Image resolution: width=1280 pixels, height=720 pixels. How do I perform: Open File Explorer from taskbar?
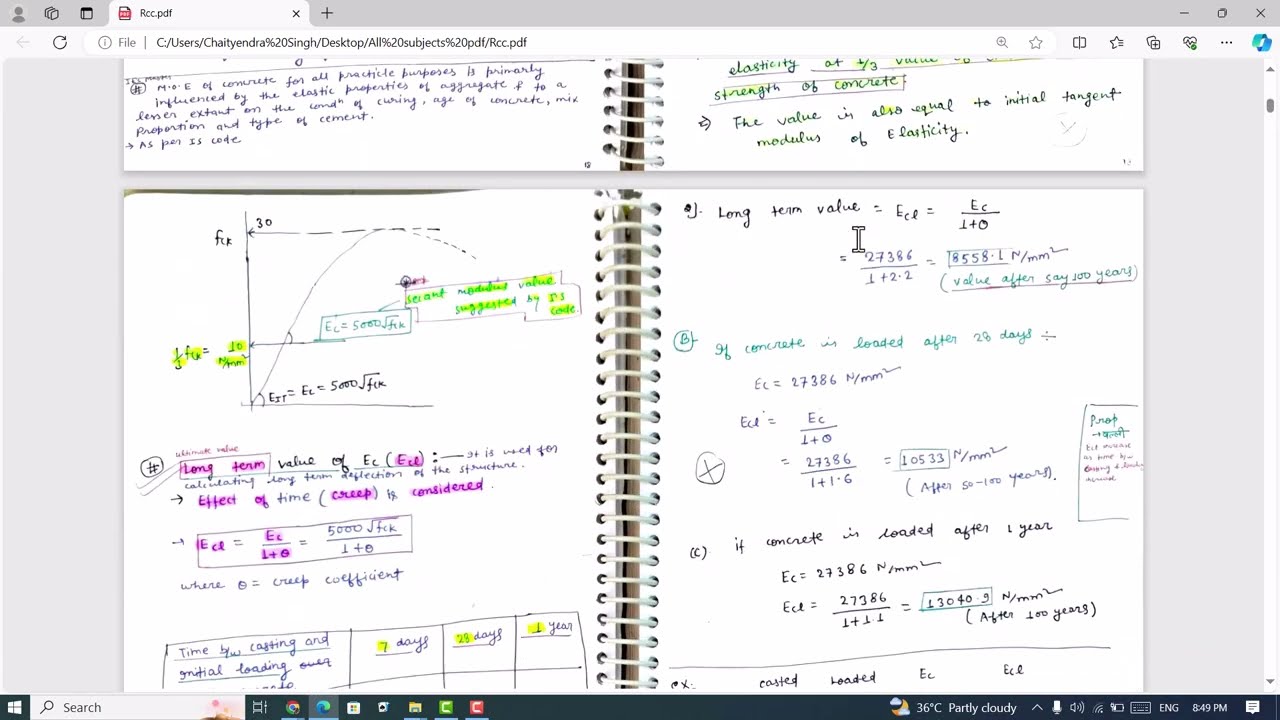click(415, 707)
